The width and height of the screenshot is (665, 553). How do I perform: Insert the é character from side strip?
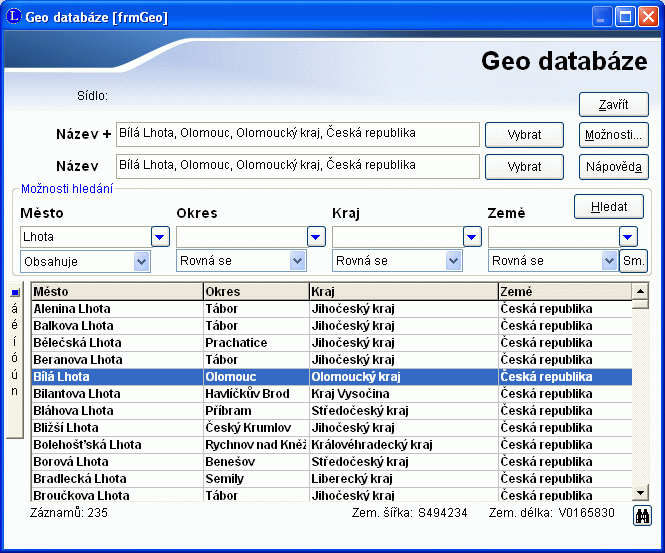15,325
